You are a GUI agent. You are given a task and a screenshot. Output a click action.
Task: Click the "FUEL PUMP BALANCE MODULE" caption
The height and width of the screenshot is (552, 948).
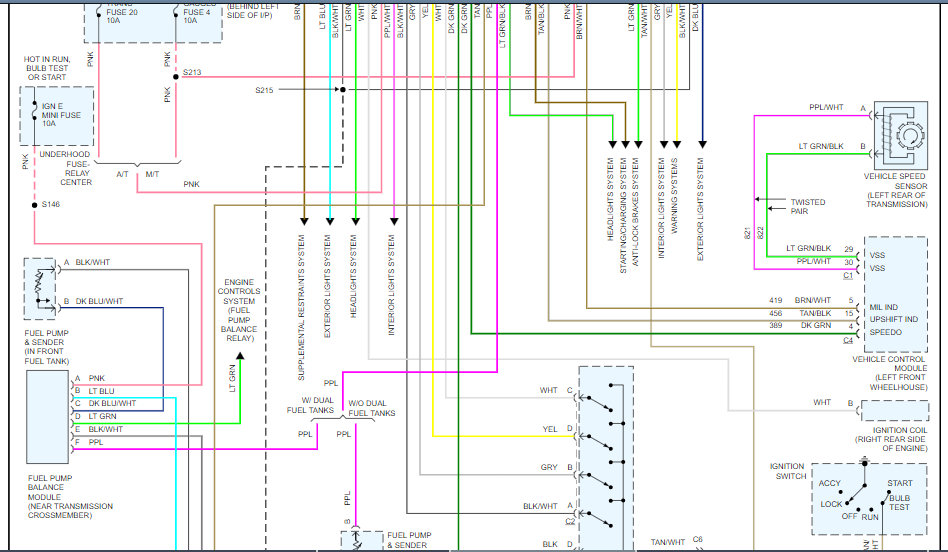[70, 496]
